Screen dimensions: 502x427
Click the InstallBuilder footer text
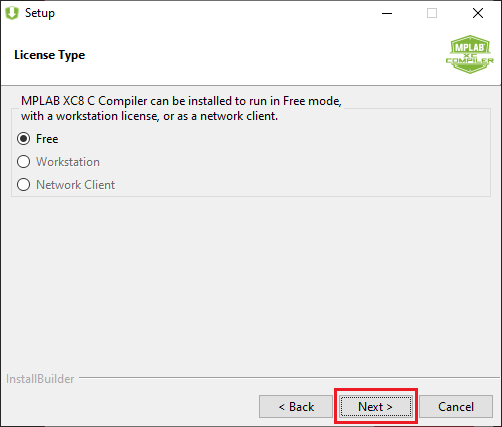pyautogui.click(x=40, y=379)
